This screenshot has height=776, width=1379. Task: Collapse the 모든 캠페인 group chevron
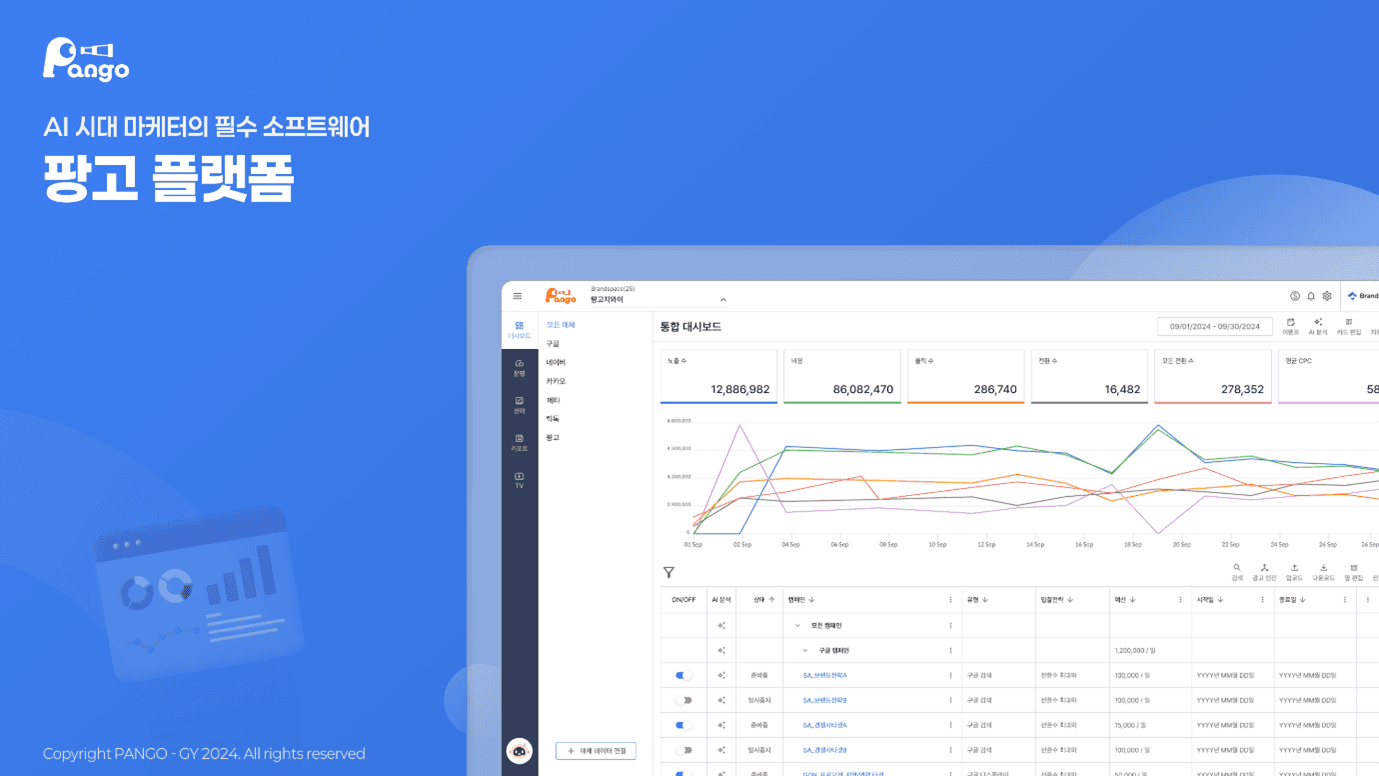click(x=797, y=625)
